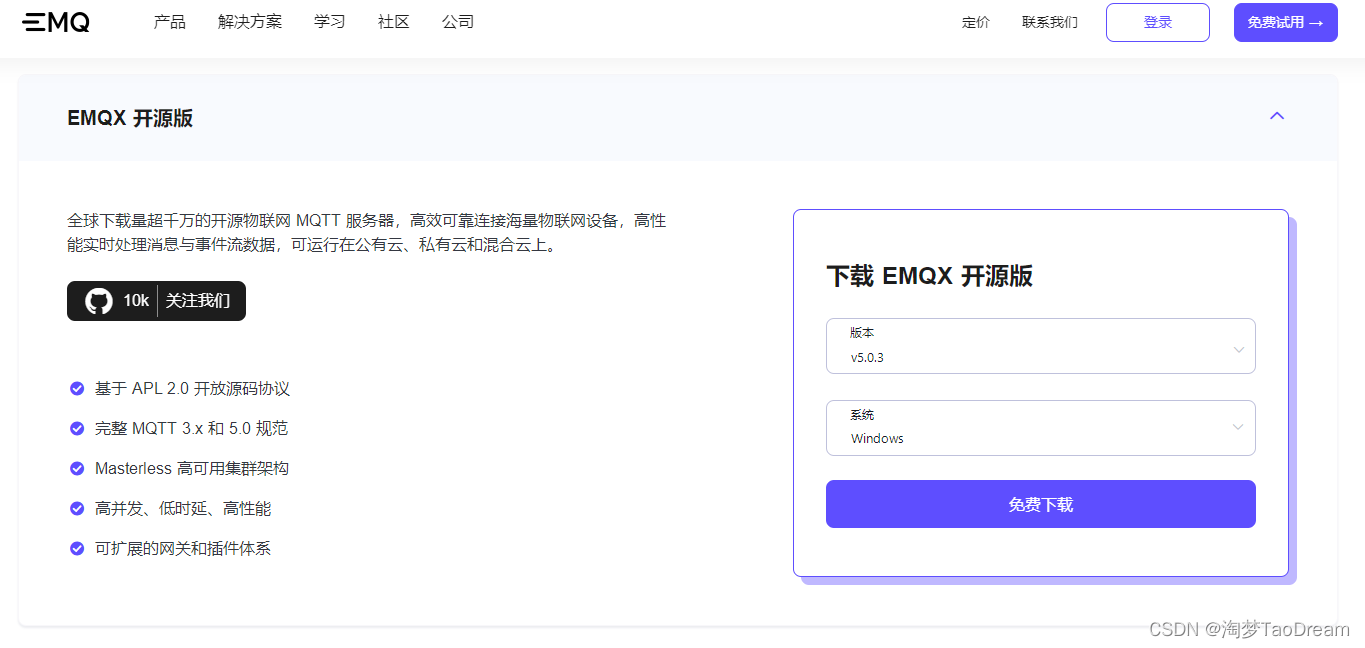Click the 10k GitHub star count
Screen dimensions: 1365x648
136,301
